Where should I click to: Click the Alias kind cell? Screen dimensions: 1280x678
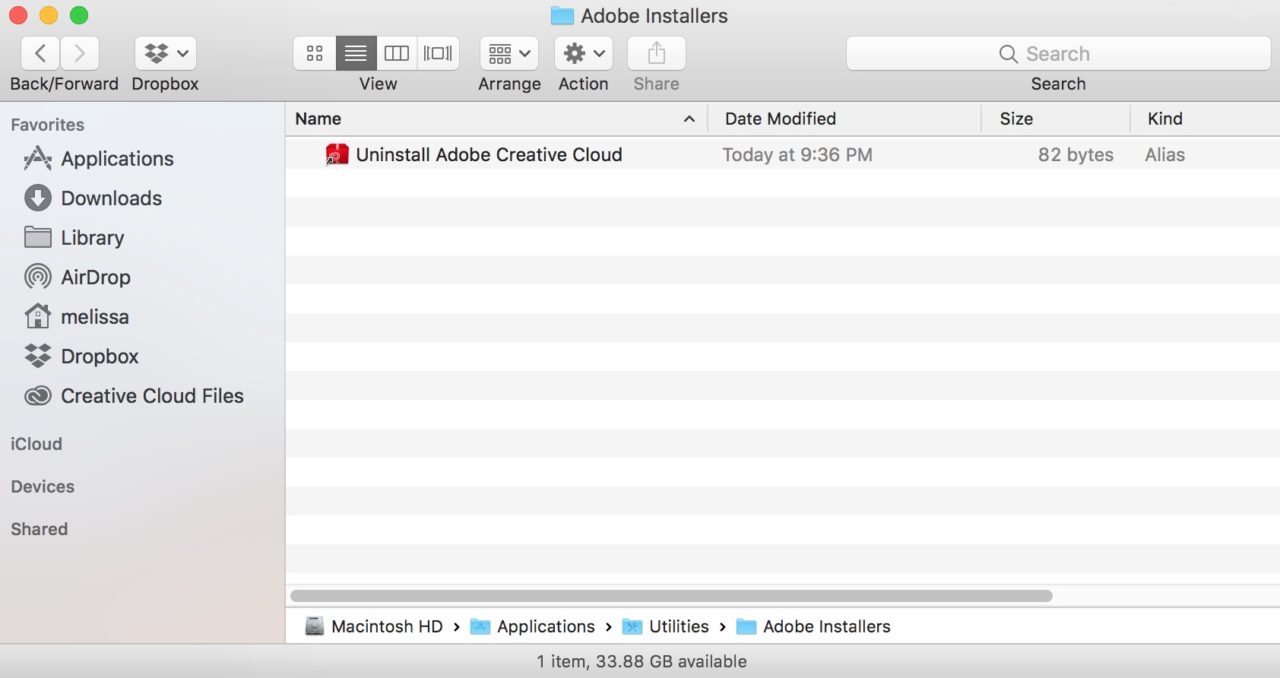(1165, 155)
